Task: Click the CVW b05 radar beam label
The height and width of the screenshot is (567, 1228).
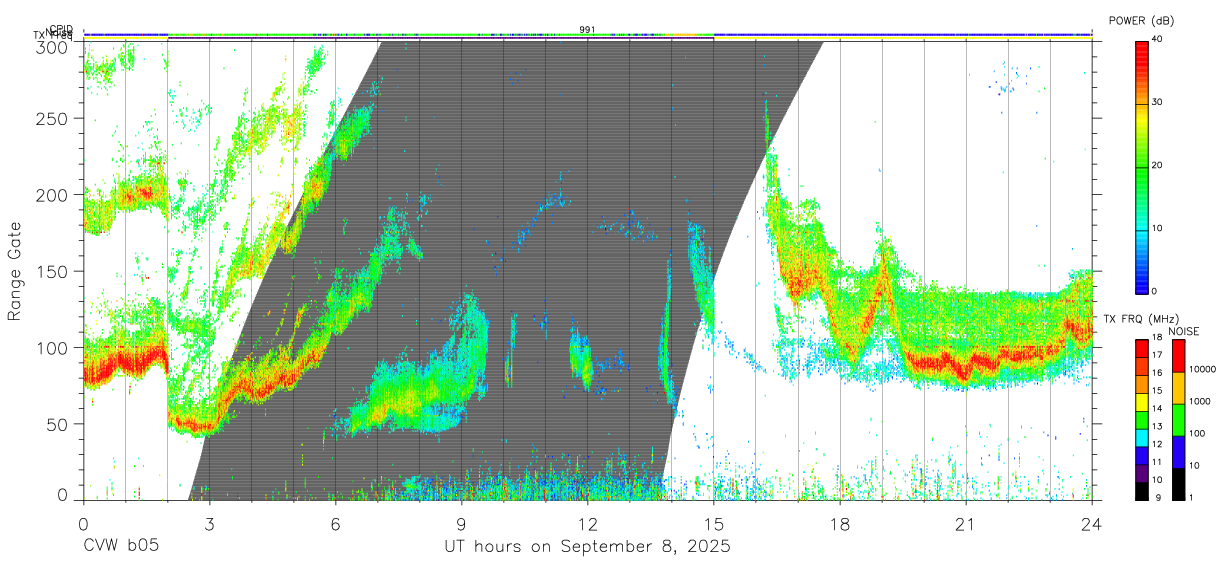Action: pos(121,547)
